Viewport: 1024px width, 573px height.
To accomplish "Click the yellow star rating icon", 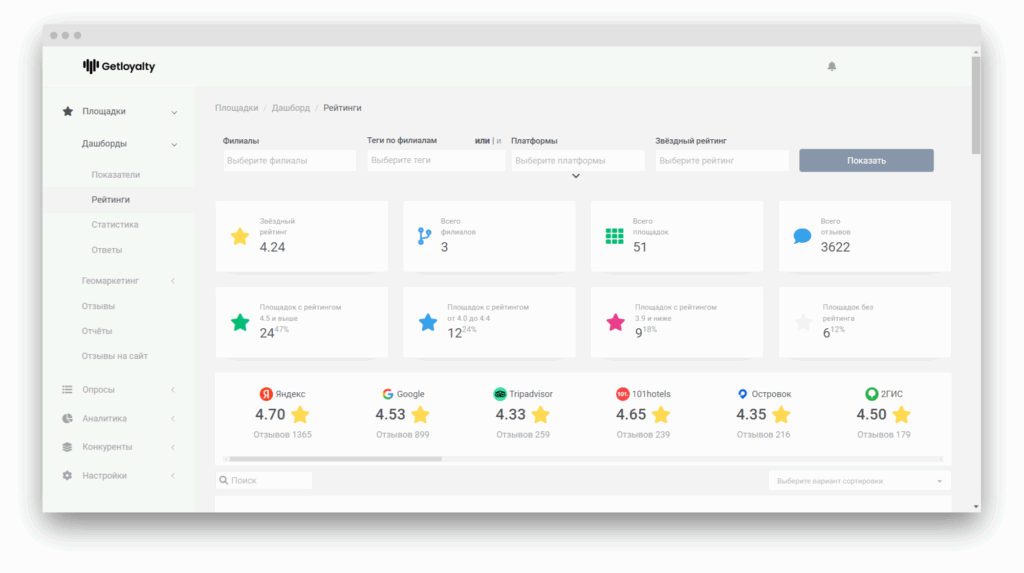I will [x=240, y=237].
